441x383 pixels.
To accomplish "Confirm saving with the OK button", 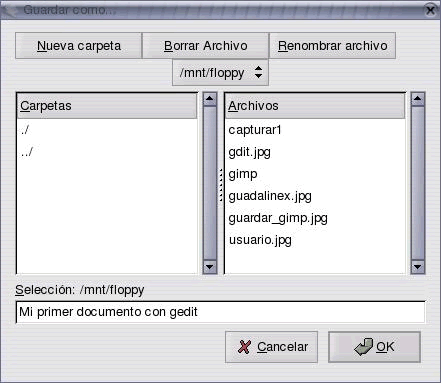I will (x=374, y=347).
